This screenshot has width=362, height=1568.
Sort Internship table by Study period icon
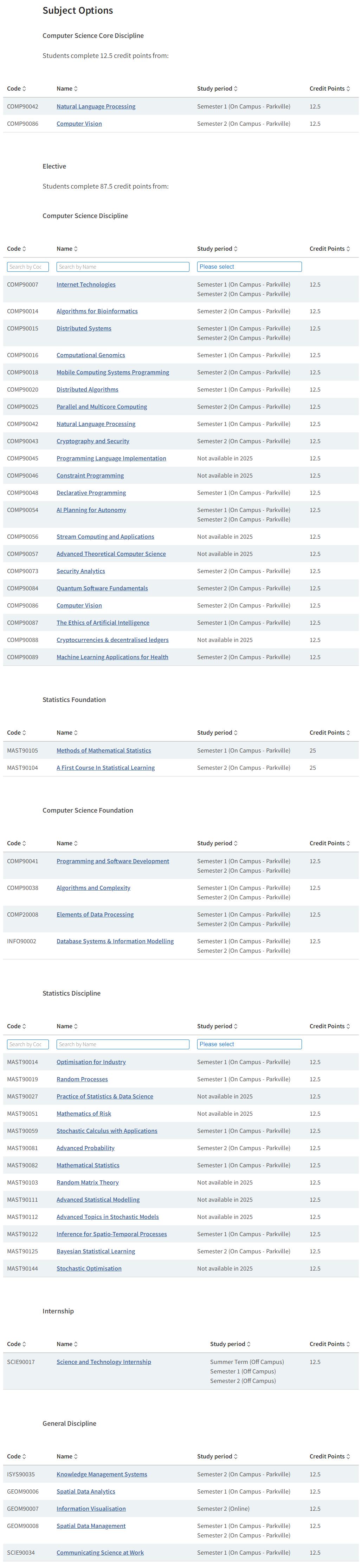(x=248, y=1344)
